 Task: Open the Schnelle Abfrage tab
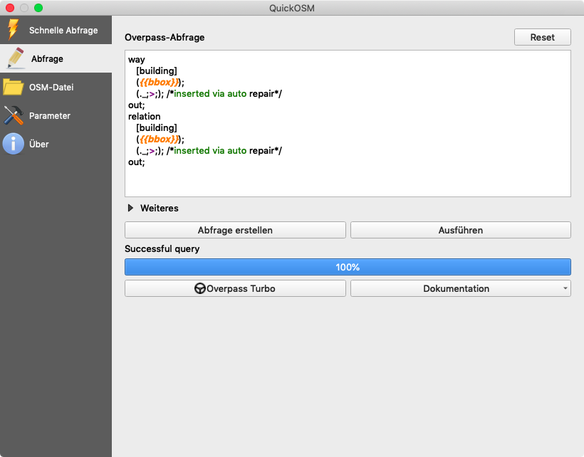tap(56, 30)
